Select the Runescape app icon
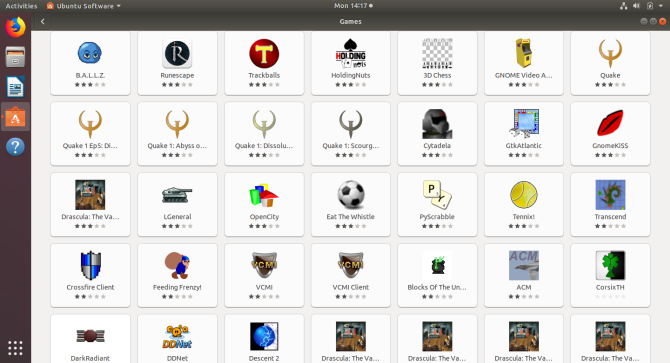670x363 pixels. click(x=177, y=53)
